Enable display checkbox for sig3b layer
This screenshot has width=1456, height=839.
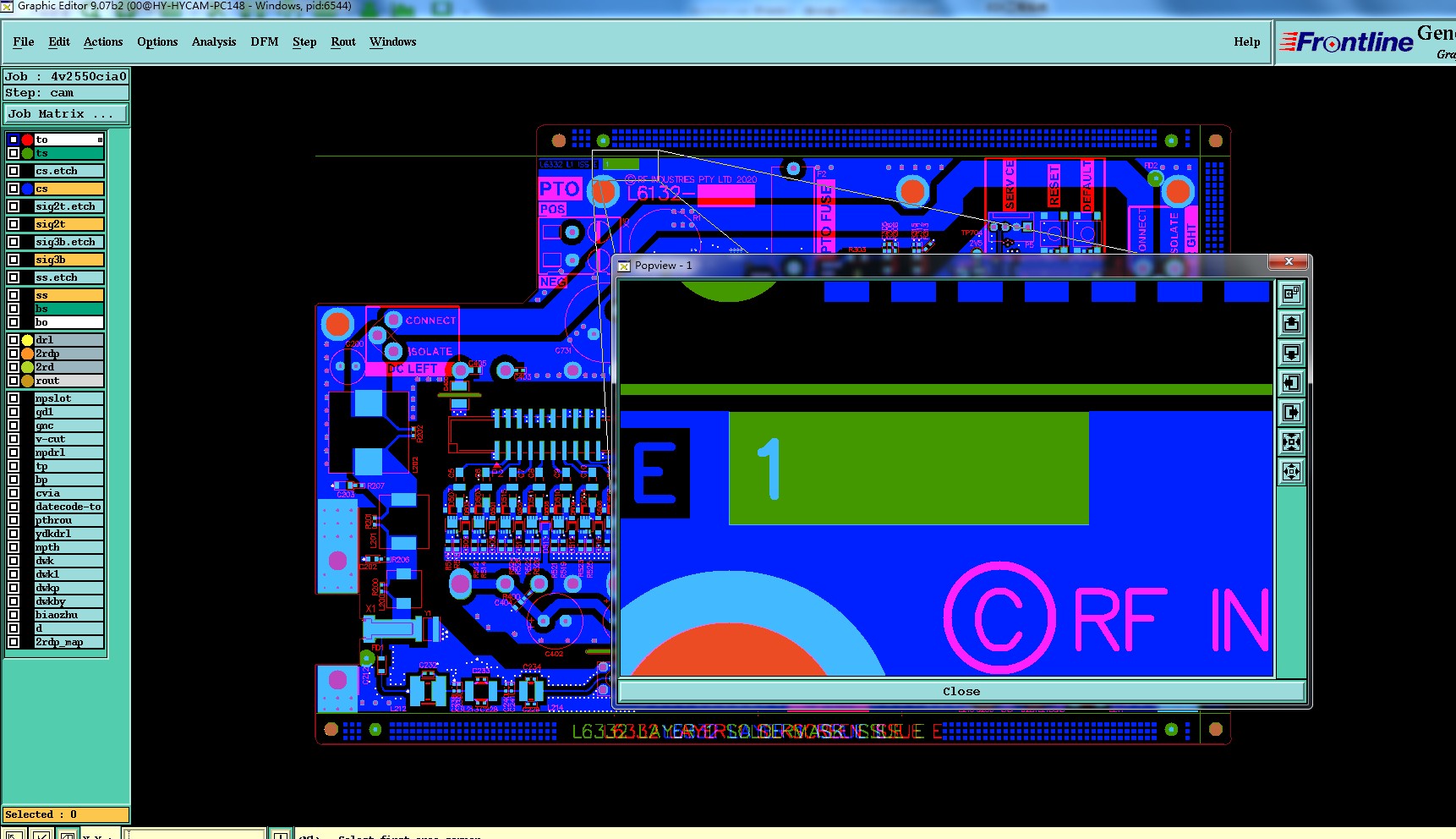tap(14, 260)
